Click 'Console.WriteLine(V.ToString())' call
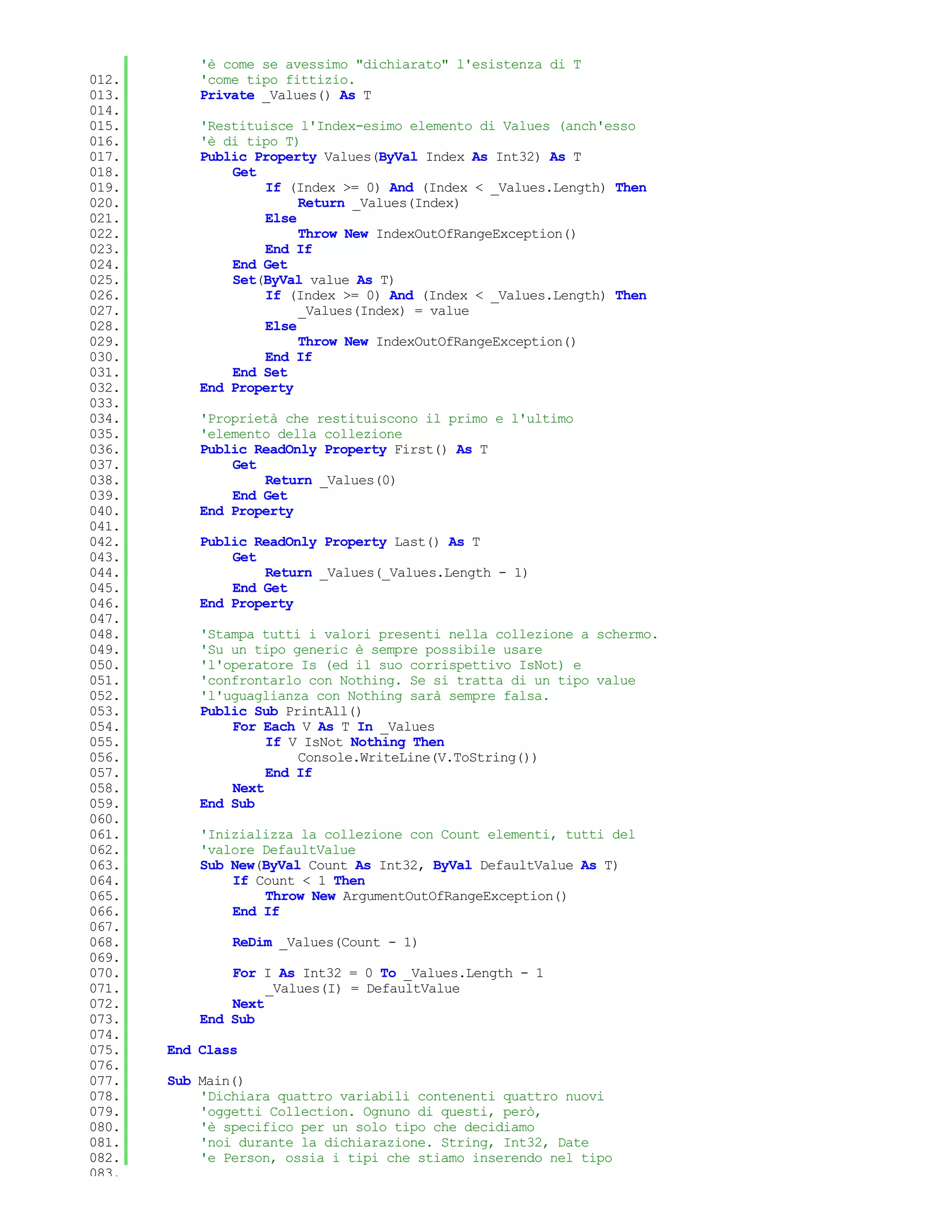The width and height of the screenshot is (952, 1232). [417, 758]
